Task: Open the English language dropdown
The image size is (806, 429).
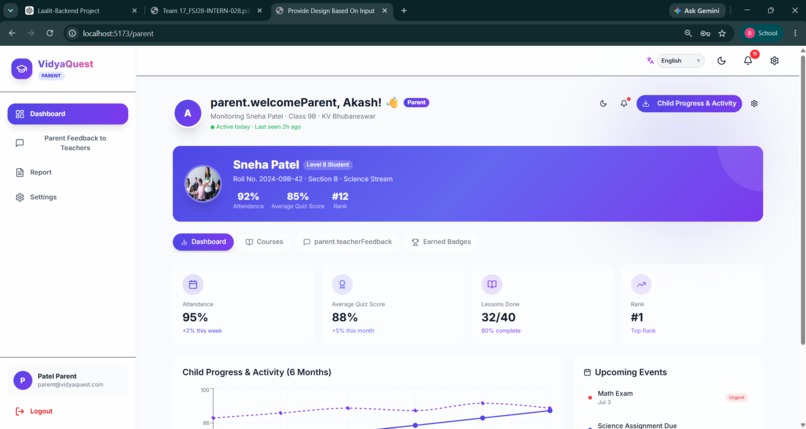Action: click(681, 61)
